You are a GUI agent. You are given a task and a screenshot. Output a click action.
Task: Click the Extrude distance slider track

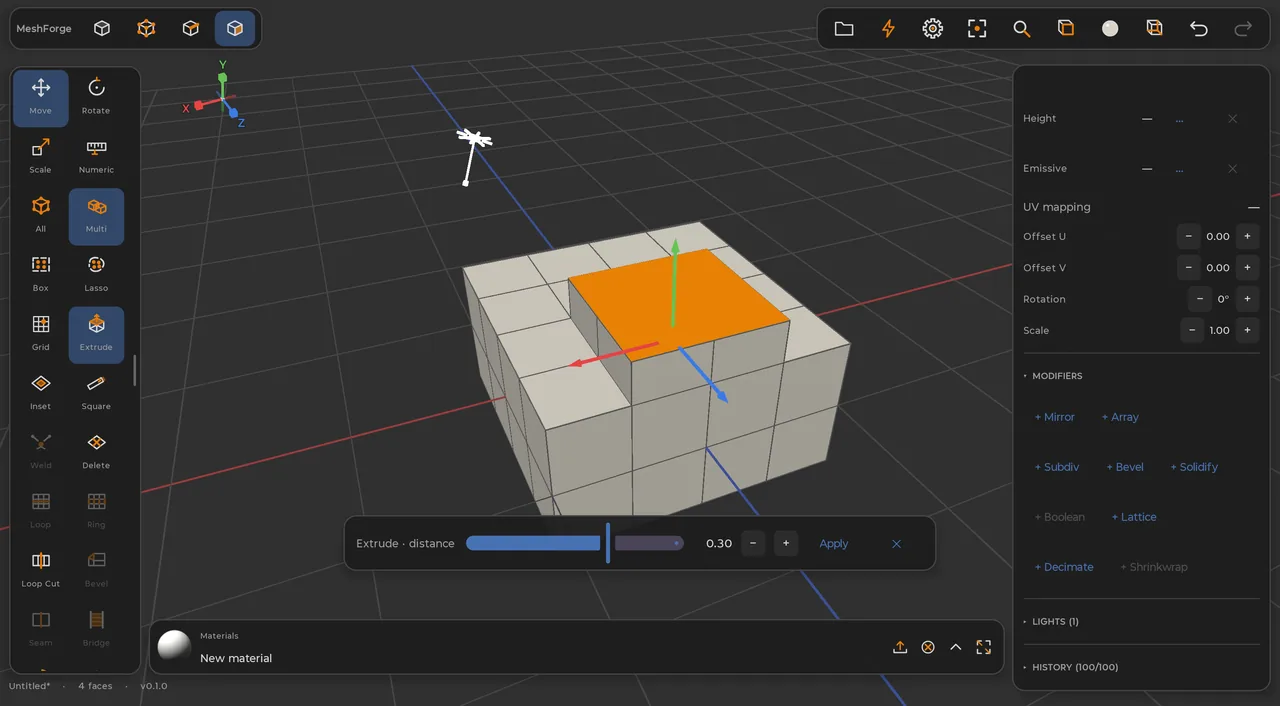tap(575, 543)
